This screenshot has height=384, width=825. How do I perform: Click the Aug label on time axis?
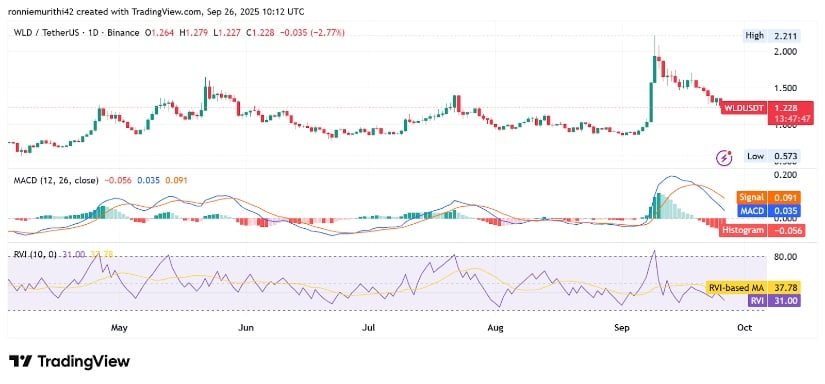(x=496, y=328)
